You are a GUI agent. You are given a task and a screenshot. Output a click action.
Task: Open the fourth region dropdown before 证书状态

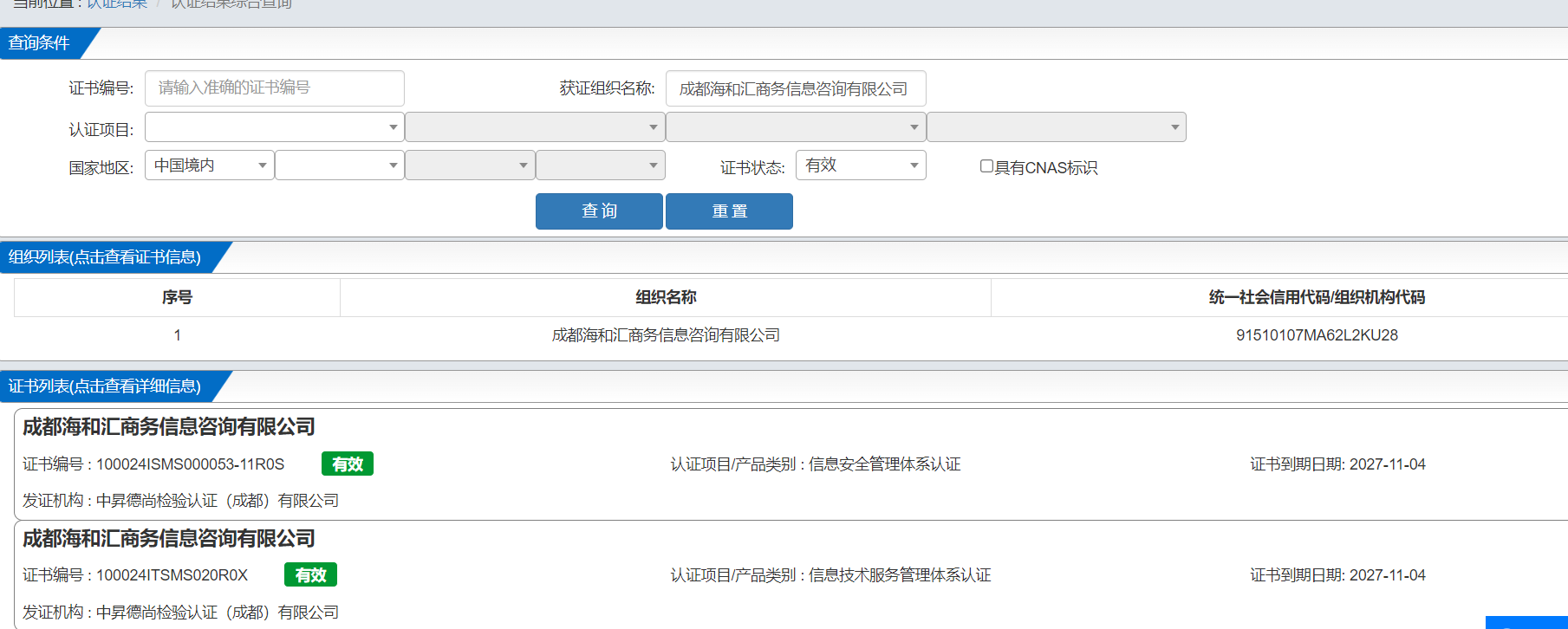click(x=601, y=165)
